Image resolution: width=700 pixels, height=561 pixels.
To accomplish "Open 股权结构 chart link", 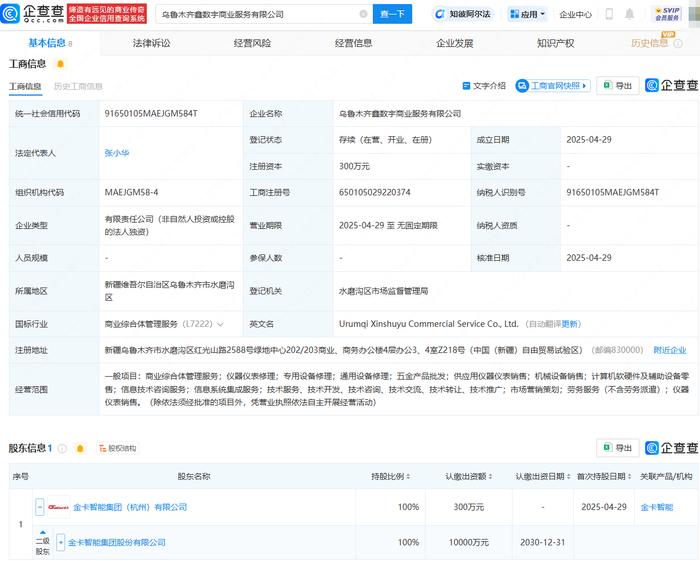I will pyautogui.click(x=117, y=449).
